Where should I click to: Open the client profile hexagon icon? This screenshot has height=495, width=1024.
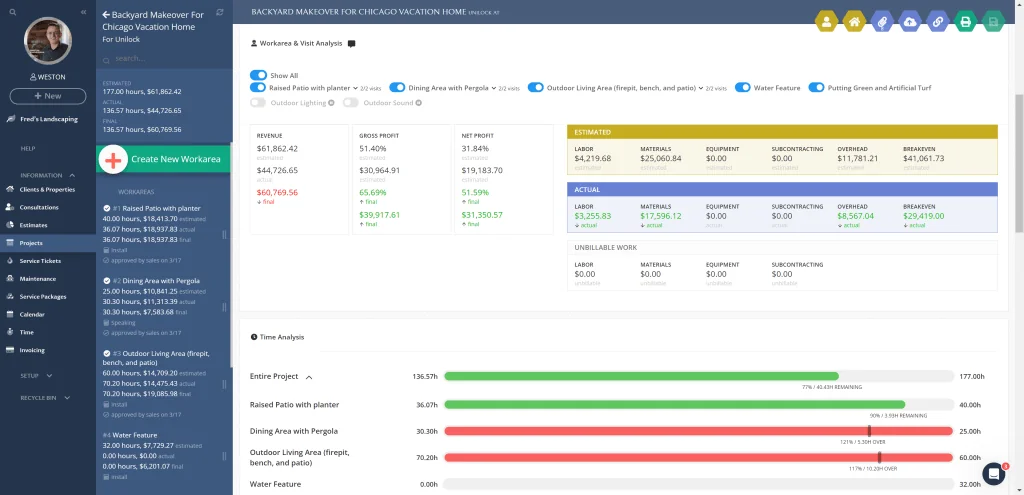pyautogui.click(x=826, y=22)
